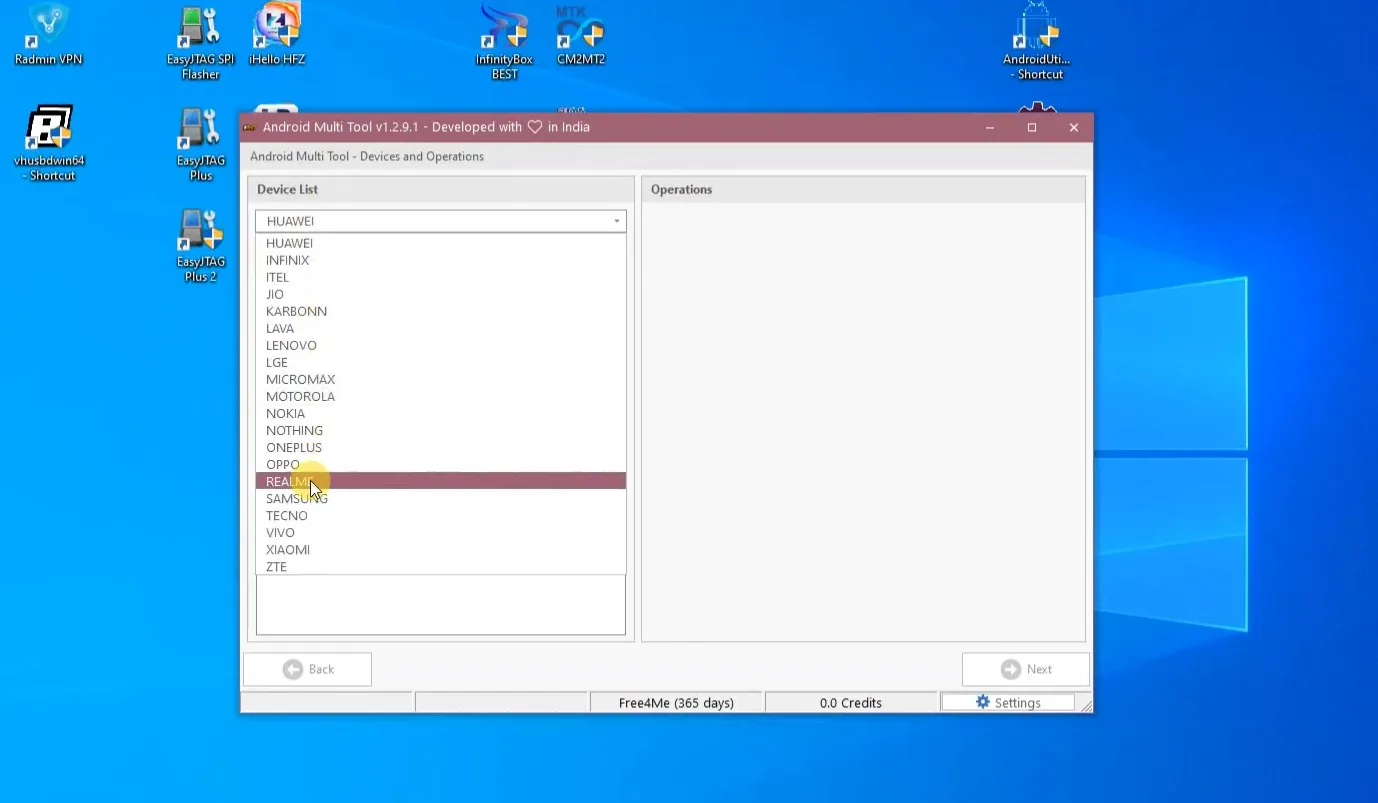This screenshot has width=1378, height=803.
Task: Select the highlighted REALME entry
Action: 441,481
